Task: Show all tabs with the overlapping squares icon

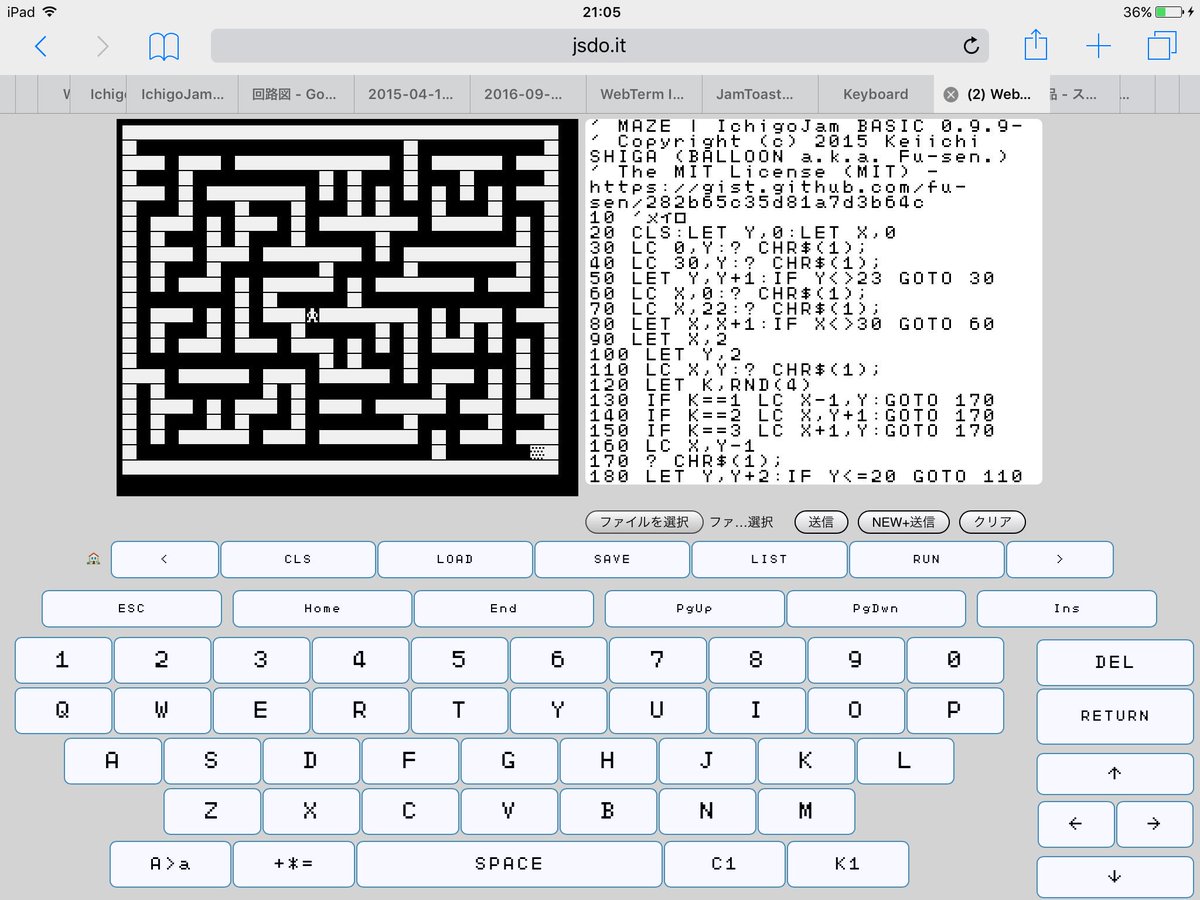Action: coord(1162,46)
